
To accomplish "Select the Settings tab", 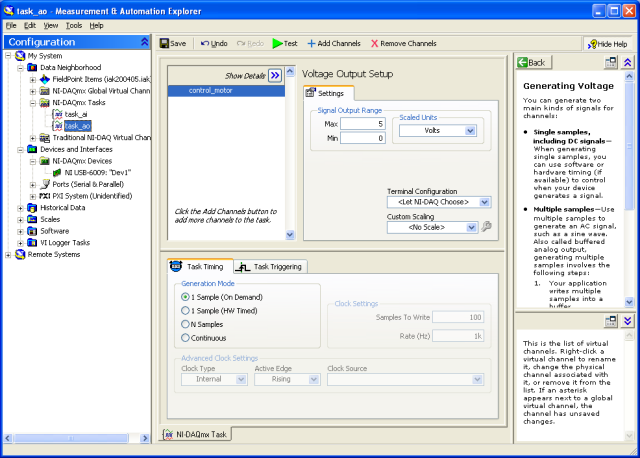I will (x=329, y=93).
